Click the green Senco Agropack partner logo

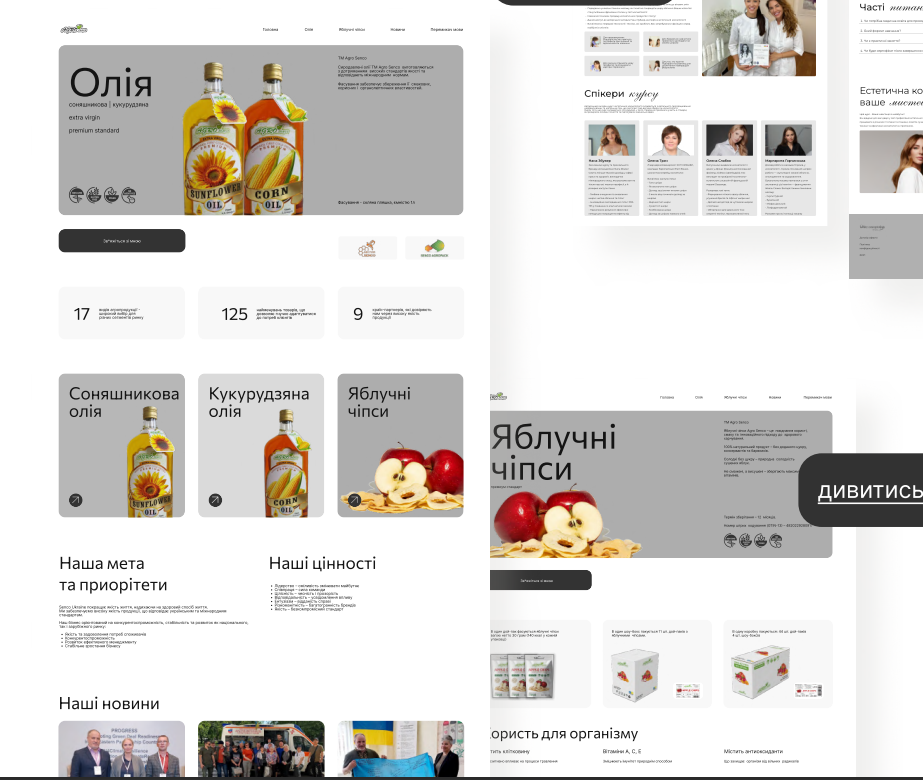click(434, 248)
